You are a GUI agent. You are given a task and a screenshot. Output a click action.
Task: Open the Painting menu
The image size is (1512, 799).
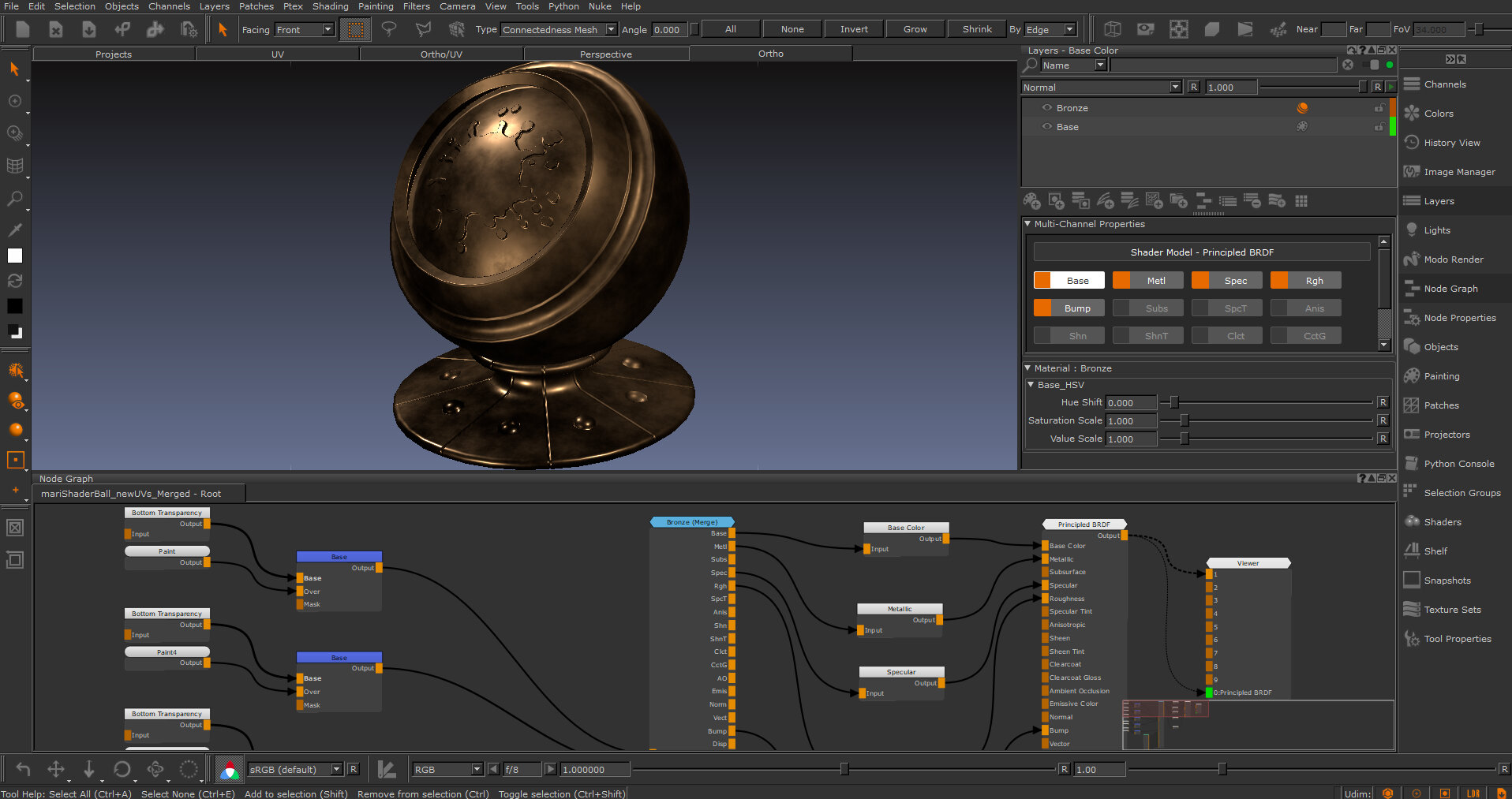click(376, 6)
